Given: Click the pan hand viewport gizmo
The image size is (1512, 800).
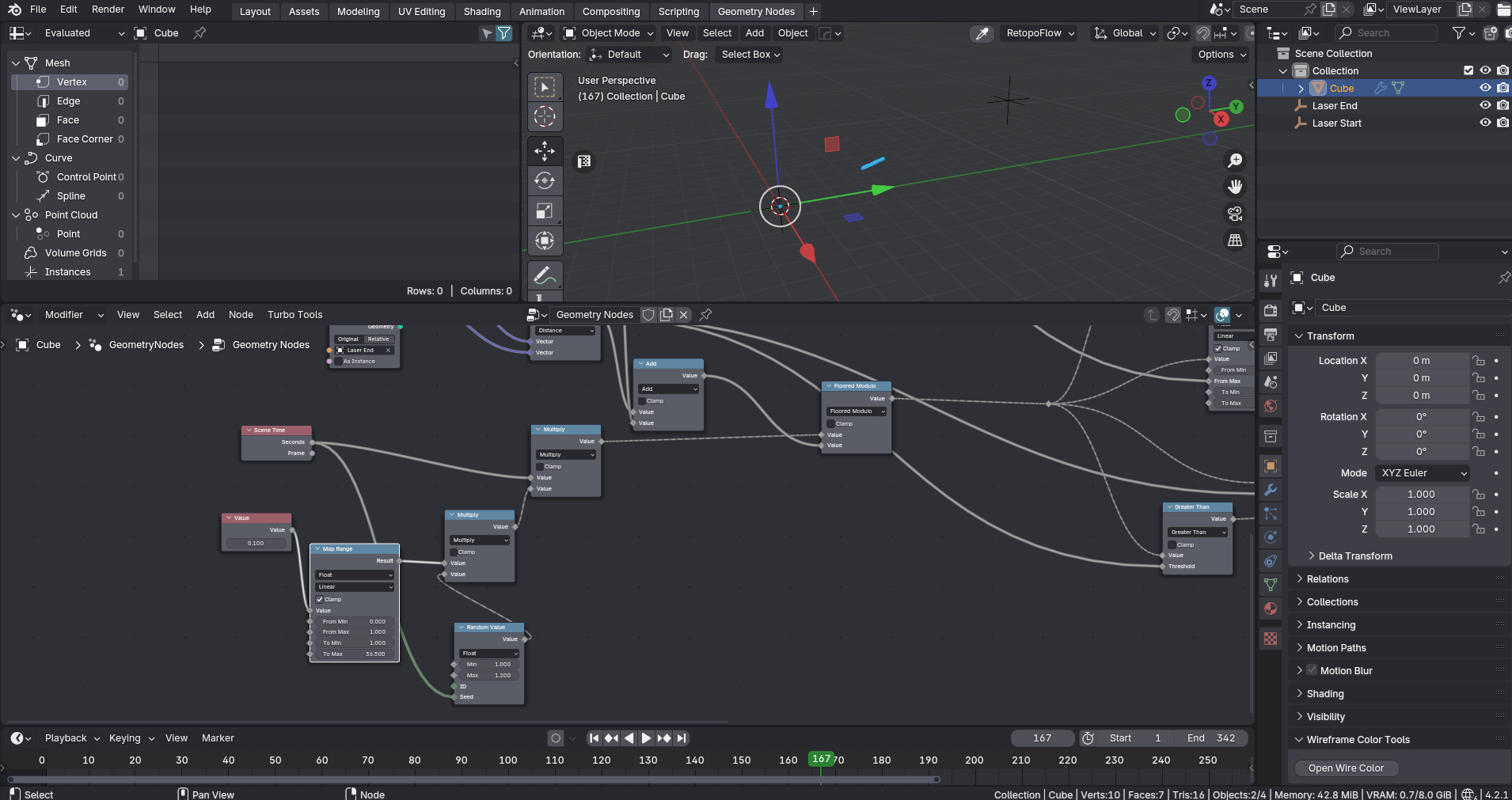Looking at the screenshot, I should point(1235,187).
